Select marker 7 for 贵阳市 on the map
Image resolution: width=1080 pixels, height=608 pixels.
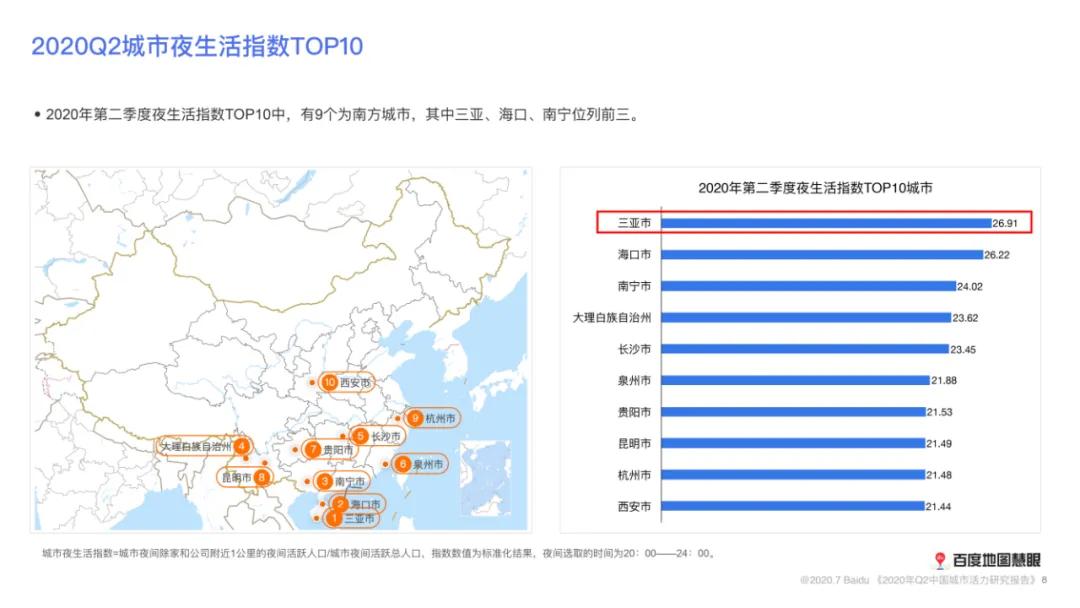pyautogui.click(x=312, y=450)
